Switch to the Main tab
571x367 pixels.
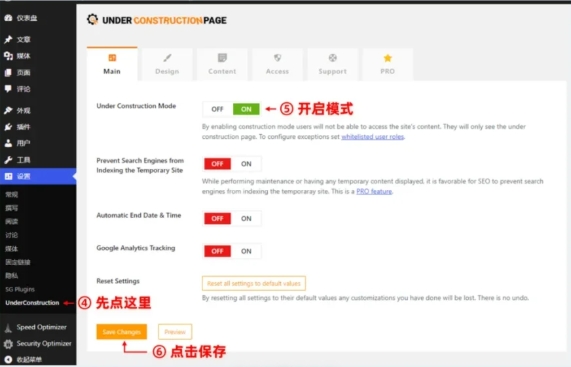coord(112,64)
